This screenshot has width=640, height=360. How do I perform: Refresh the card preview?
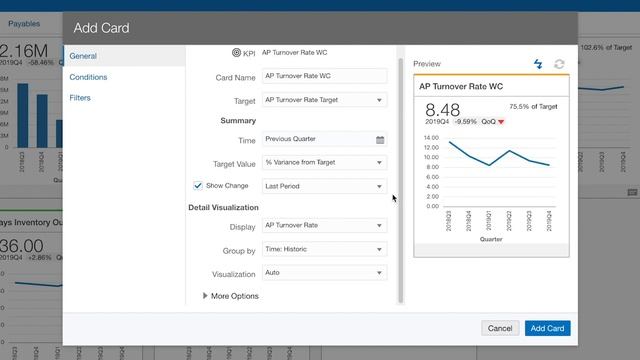pos(559,64)
